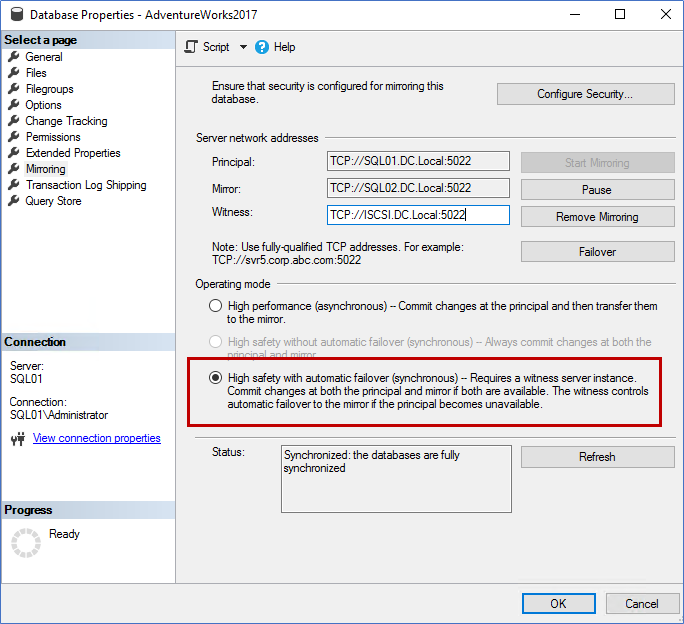Click the wrench icon beside Filegroups

[14, 89]
